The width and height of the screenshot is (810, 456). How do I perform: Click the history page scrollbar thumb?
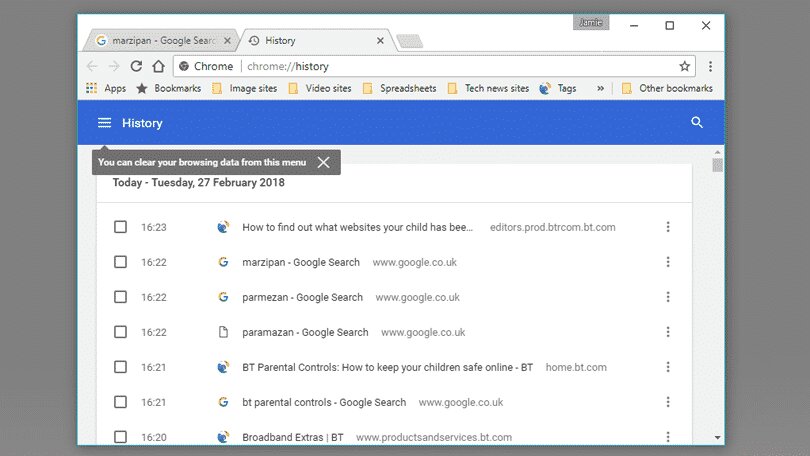[x=717, y=165]
